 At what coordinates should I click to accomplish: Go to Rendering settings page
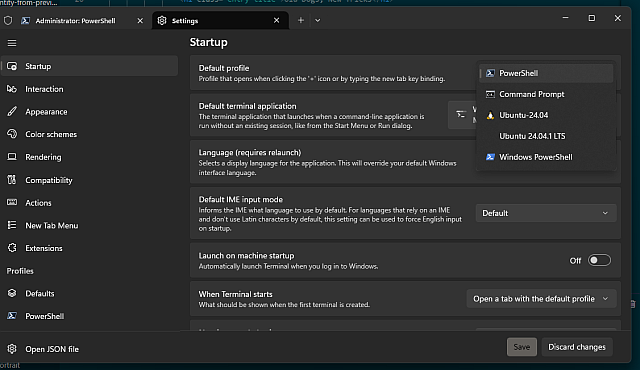coord(89,157)
